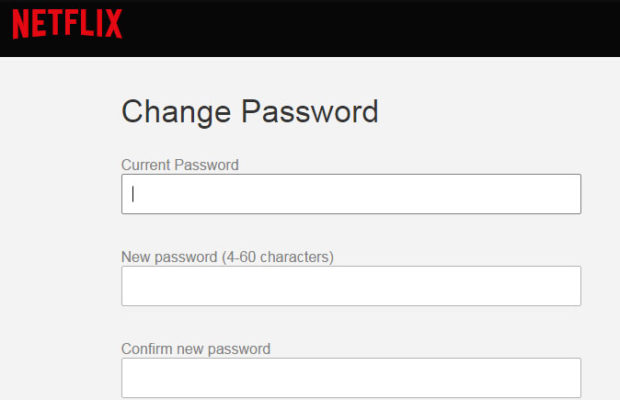Screen dimensions: 620x400
Task: Focus the Current Password input field
Action: click(350, 194)
